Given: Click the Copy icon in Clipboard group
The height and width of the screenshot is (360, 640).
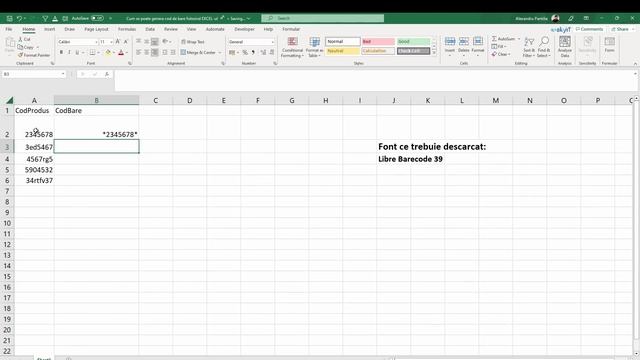Looking at the screenshot, I should tap(21, 47).
